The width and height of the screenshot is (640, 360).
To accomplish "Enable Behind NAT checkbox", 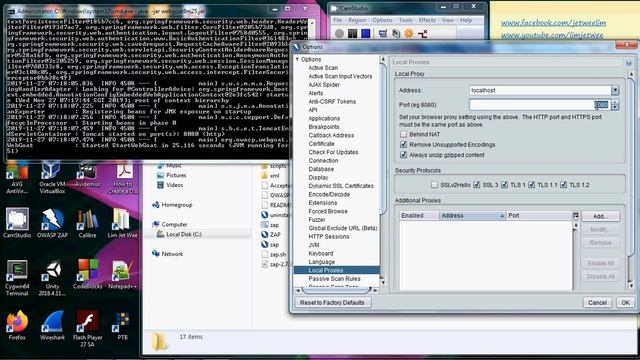I will 404,134.
